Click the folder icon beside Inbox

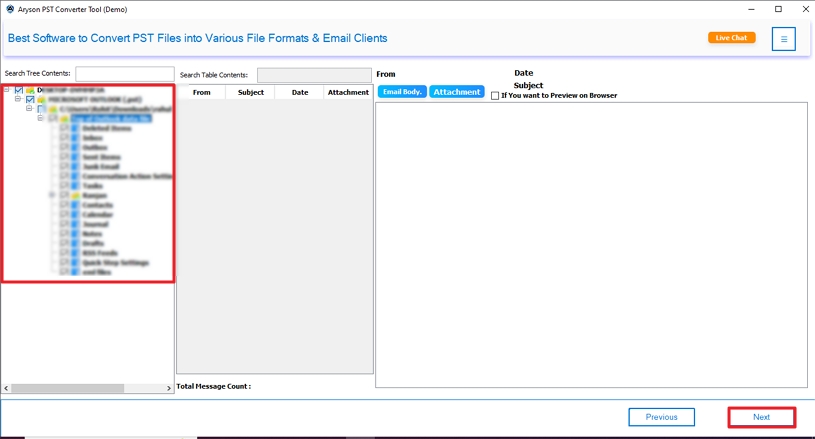pyautogui.click(x=75, y=138)
